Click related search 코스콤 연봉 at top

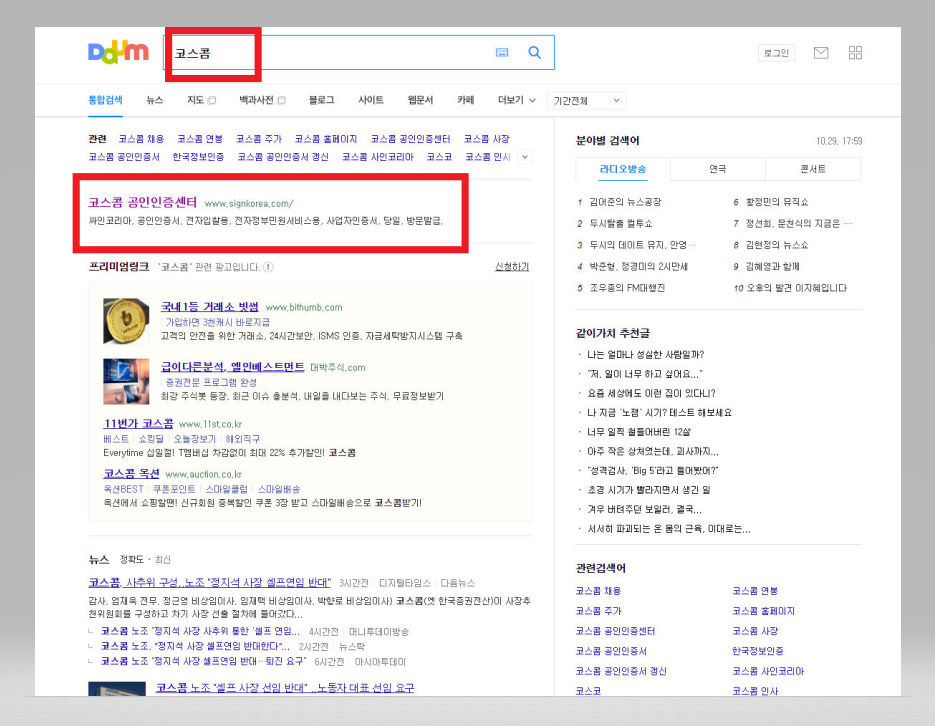click(x=200, y=139)
